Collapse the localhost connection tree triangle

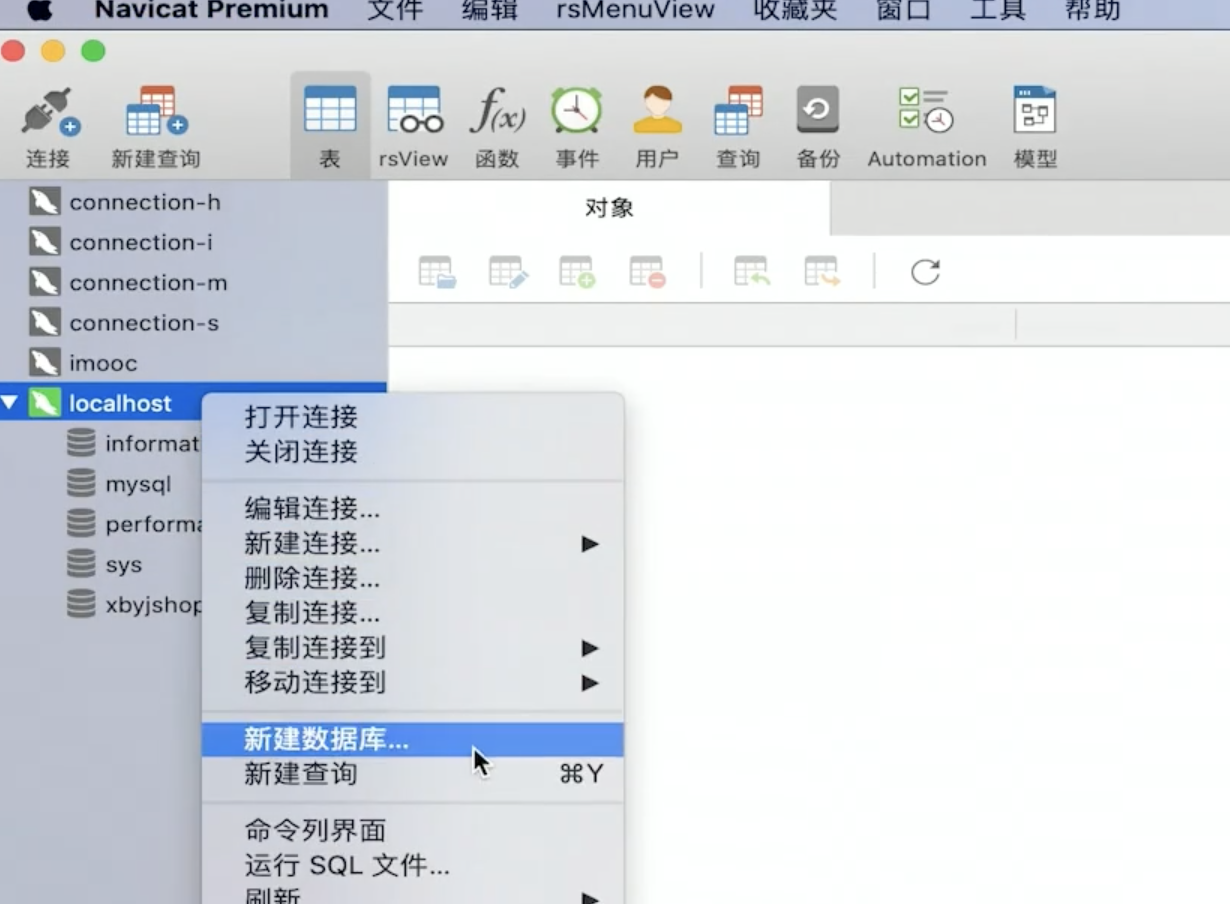10,404
